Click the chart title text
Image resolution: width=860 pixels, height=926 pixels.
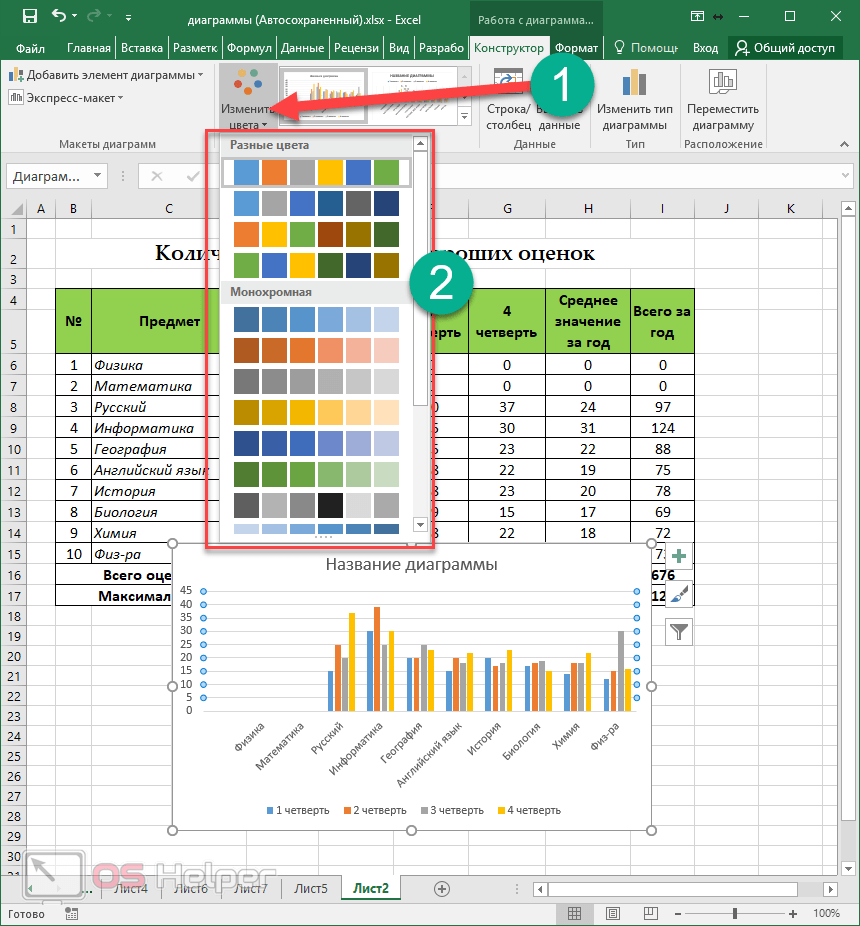411,565
